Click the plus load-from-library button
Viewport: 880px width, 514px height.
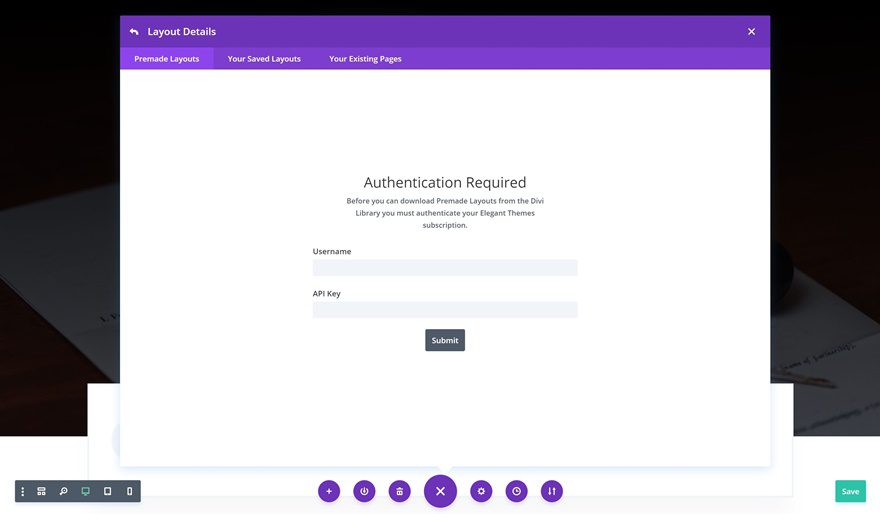point(329,492)
